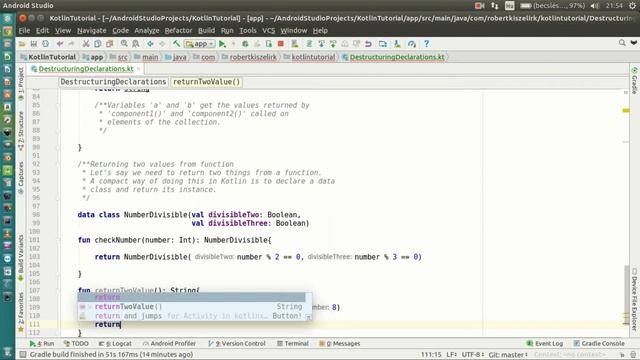Open the Version Control tool window

[237, 344]
